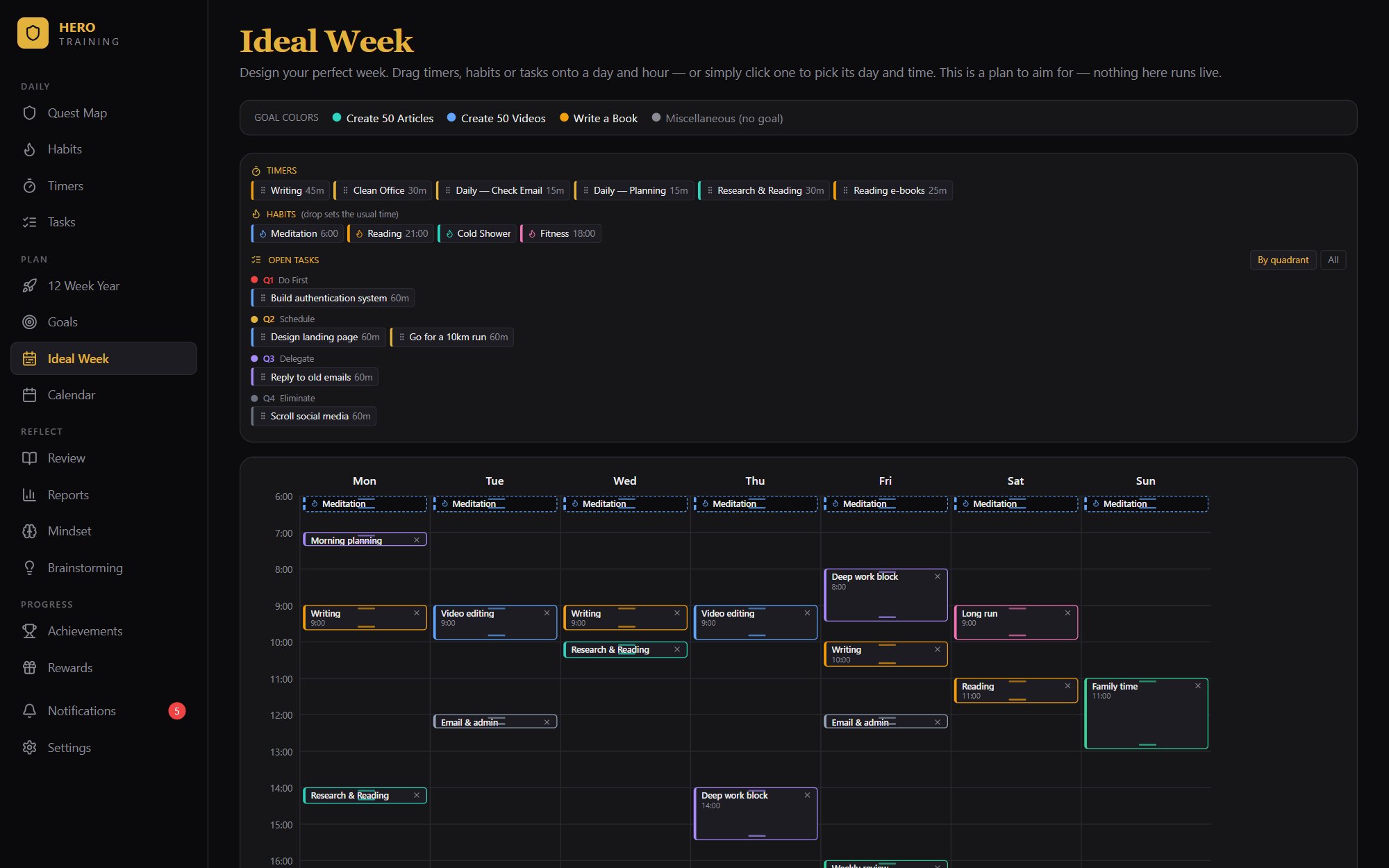Click the Cold Shower habit flame icon
1389x868 pixels.
(x=449, y=234)
